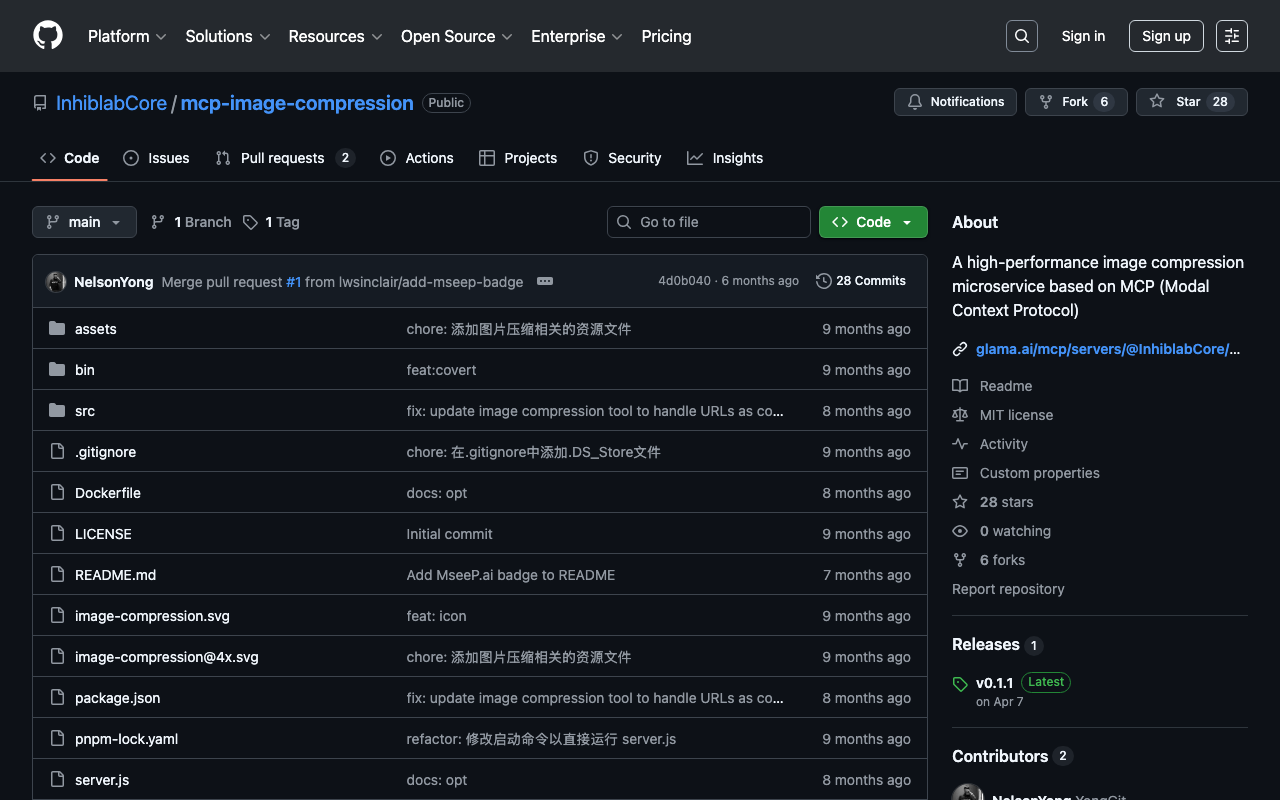Expand the green Code dropdown

[873, 222]
